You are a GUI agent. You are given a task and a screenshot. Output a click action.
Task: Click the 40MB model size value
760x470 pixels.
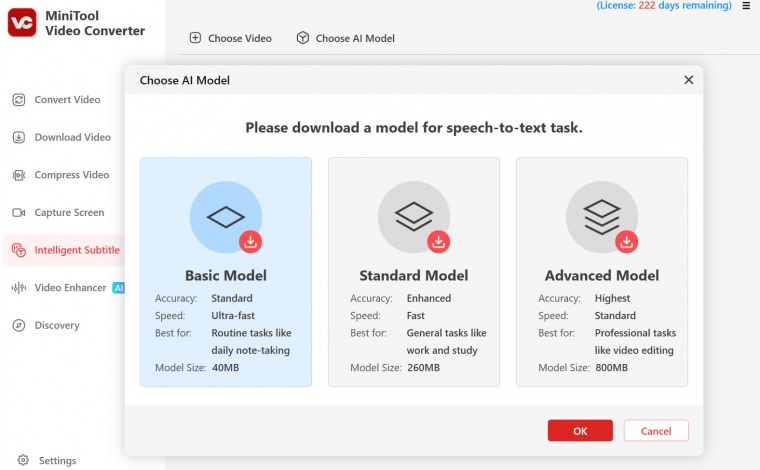[x=226, y=368]
